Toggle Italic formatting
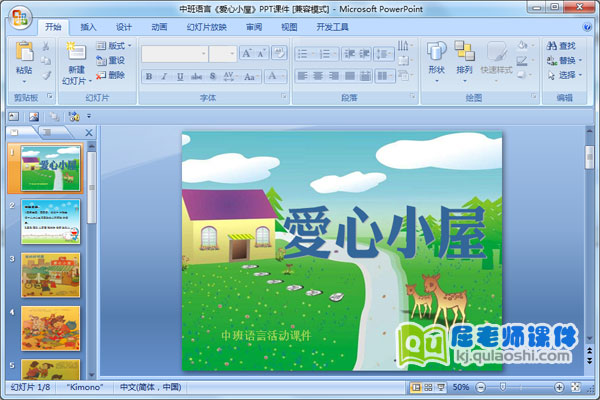Viewport: 600px width, 400px height. [164, 76]
